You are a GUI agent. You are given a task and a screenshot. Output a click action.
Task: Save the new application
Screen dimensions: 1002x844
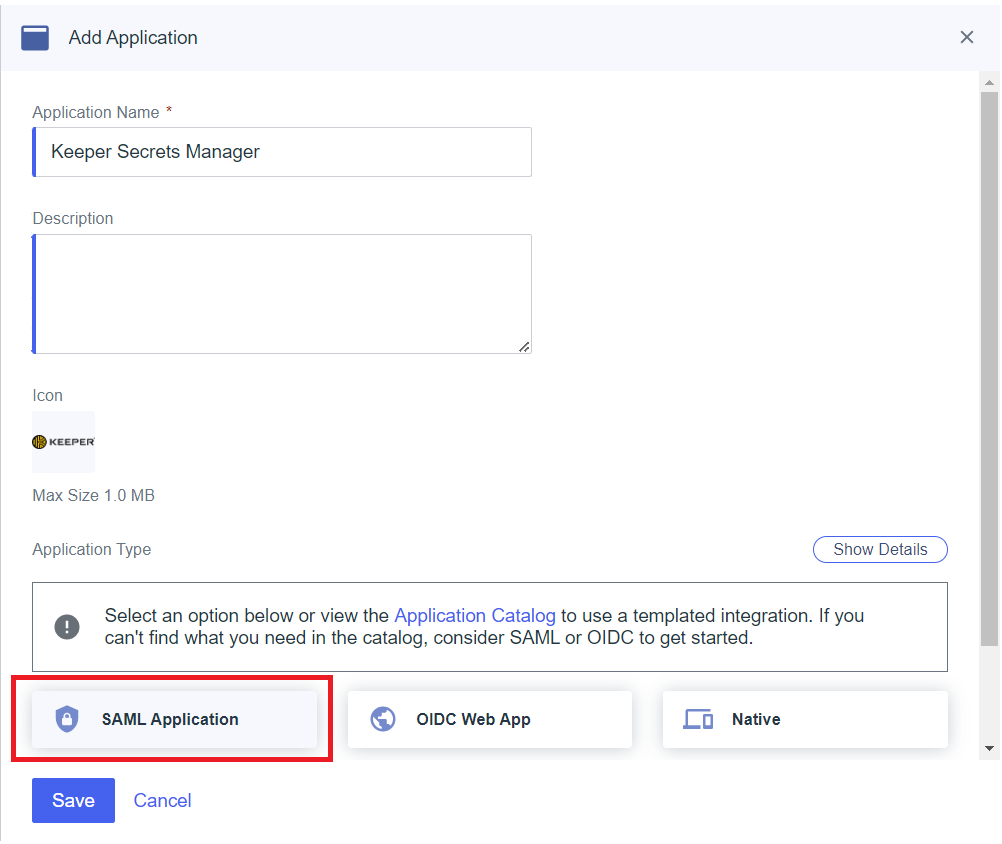tap(73, 800)
